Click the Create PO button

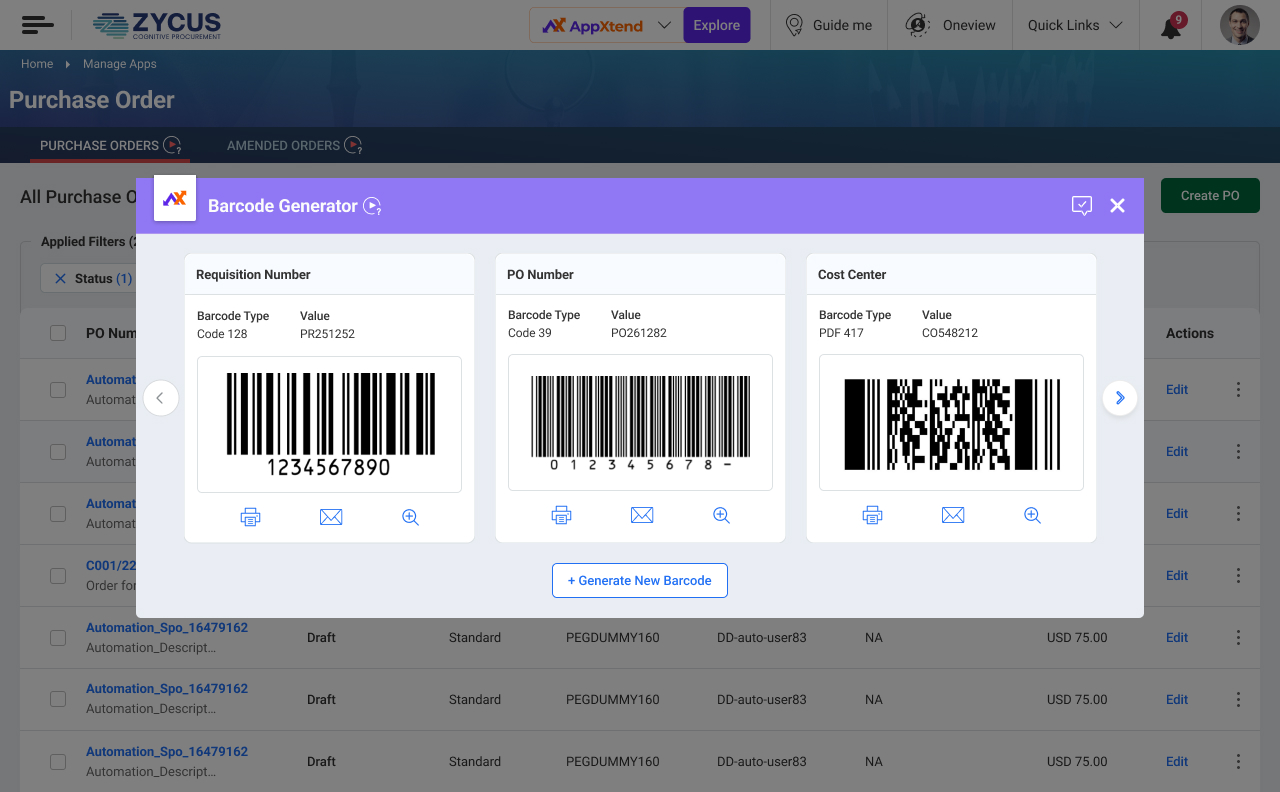1210,196
